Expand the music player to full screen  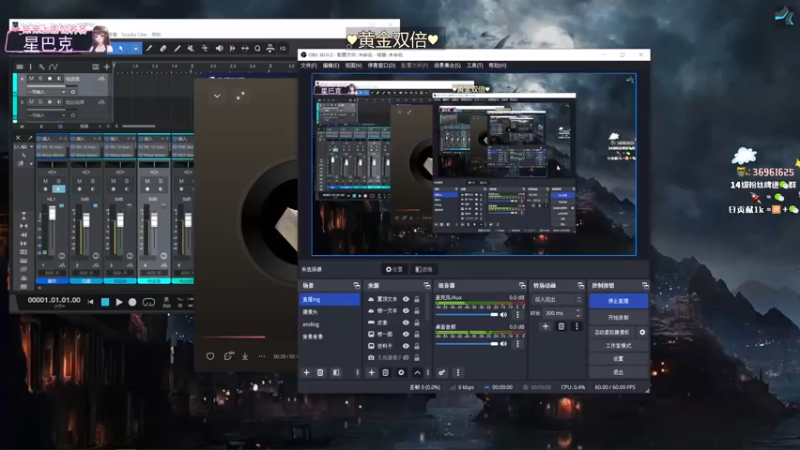pos(240,95)
